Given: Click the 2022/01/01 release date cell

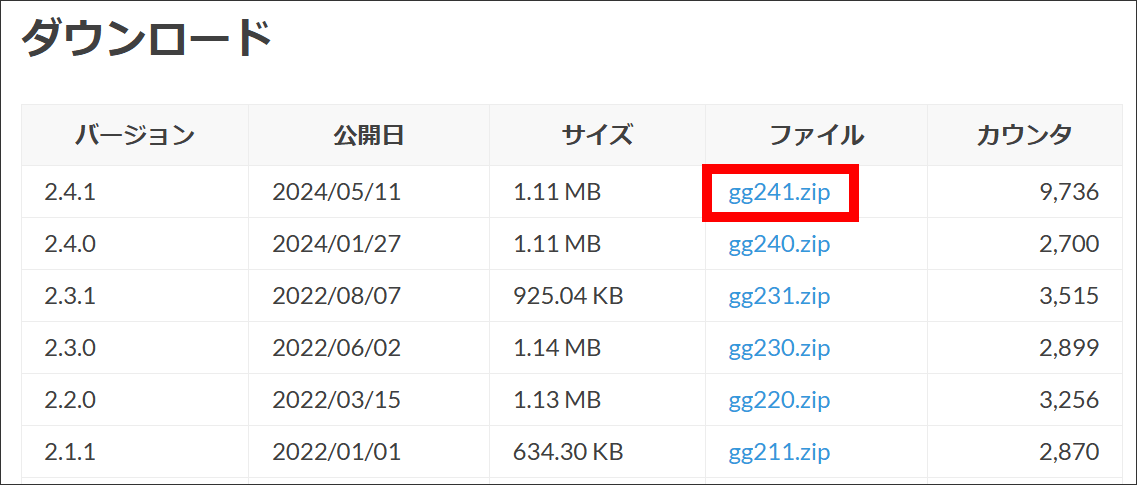Looking at the screenshot, I should click(336, 452).
